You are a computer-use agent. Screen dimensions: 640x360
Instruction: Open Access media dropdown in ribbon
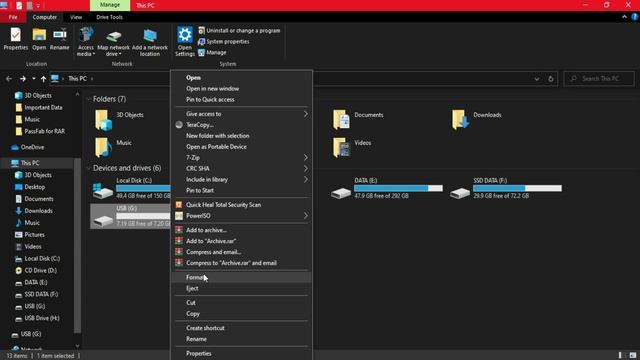click(86, 42)
